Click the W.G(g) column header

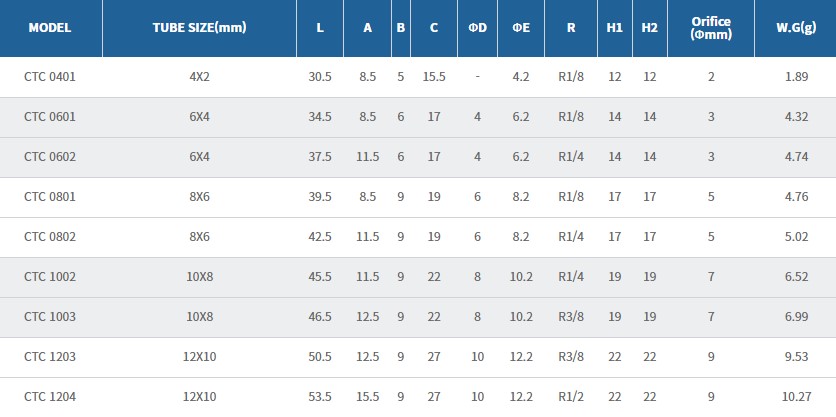(x=797, y=28)
